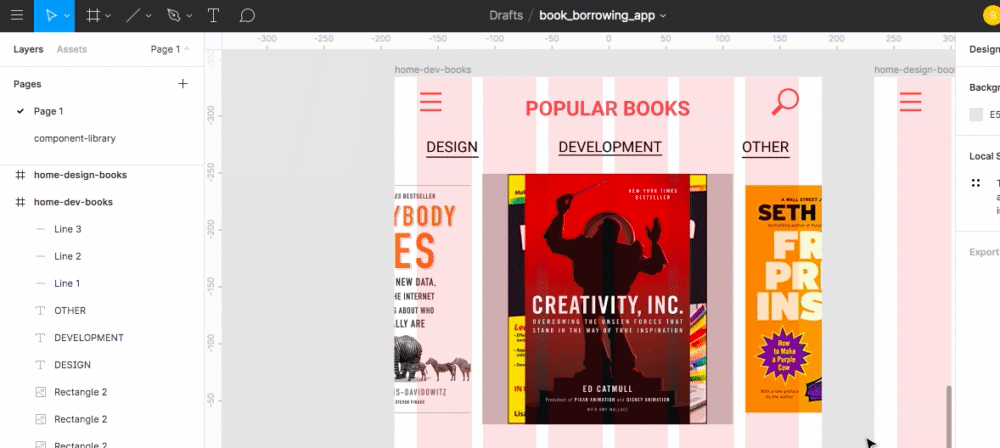Open the user avatar at top right
Screen dimensions: 1000x448
(x=991, y=15)
